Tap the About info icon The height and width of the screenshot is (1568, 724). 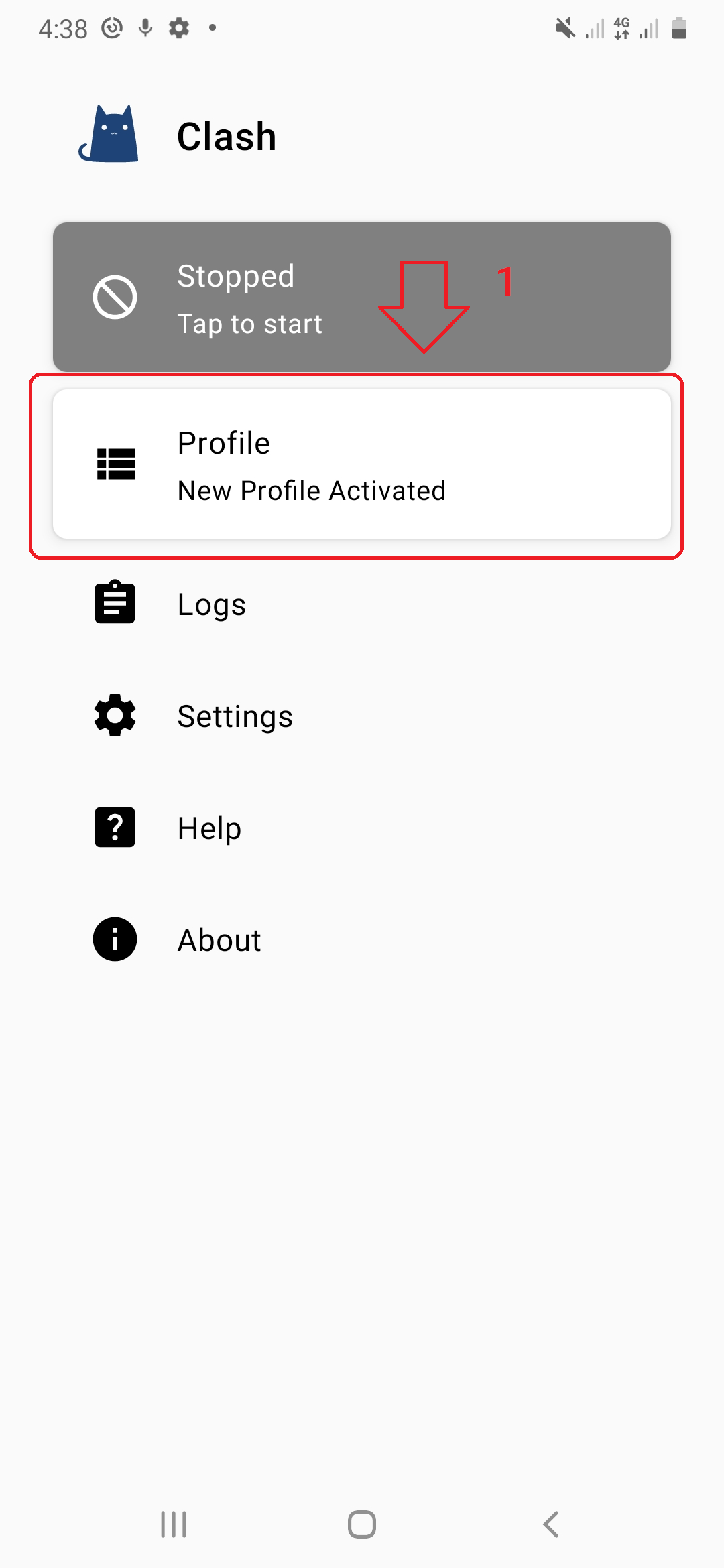(x=115, y=939)
